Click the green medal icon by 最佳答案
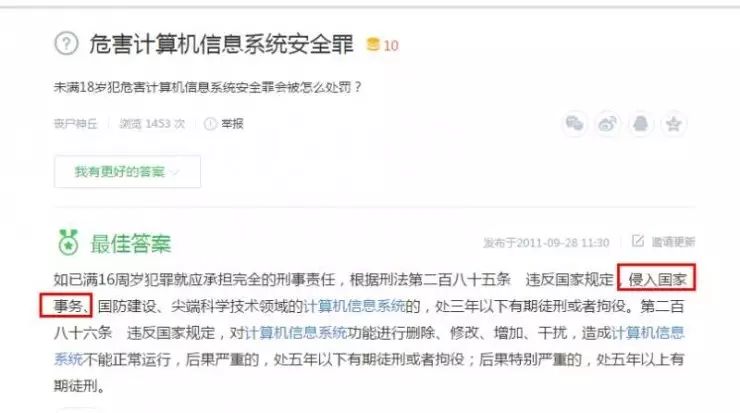740x413 pixels. pyautogui.click(x=68, y=243)
